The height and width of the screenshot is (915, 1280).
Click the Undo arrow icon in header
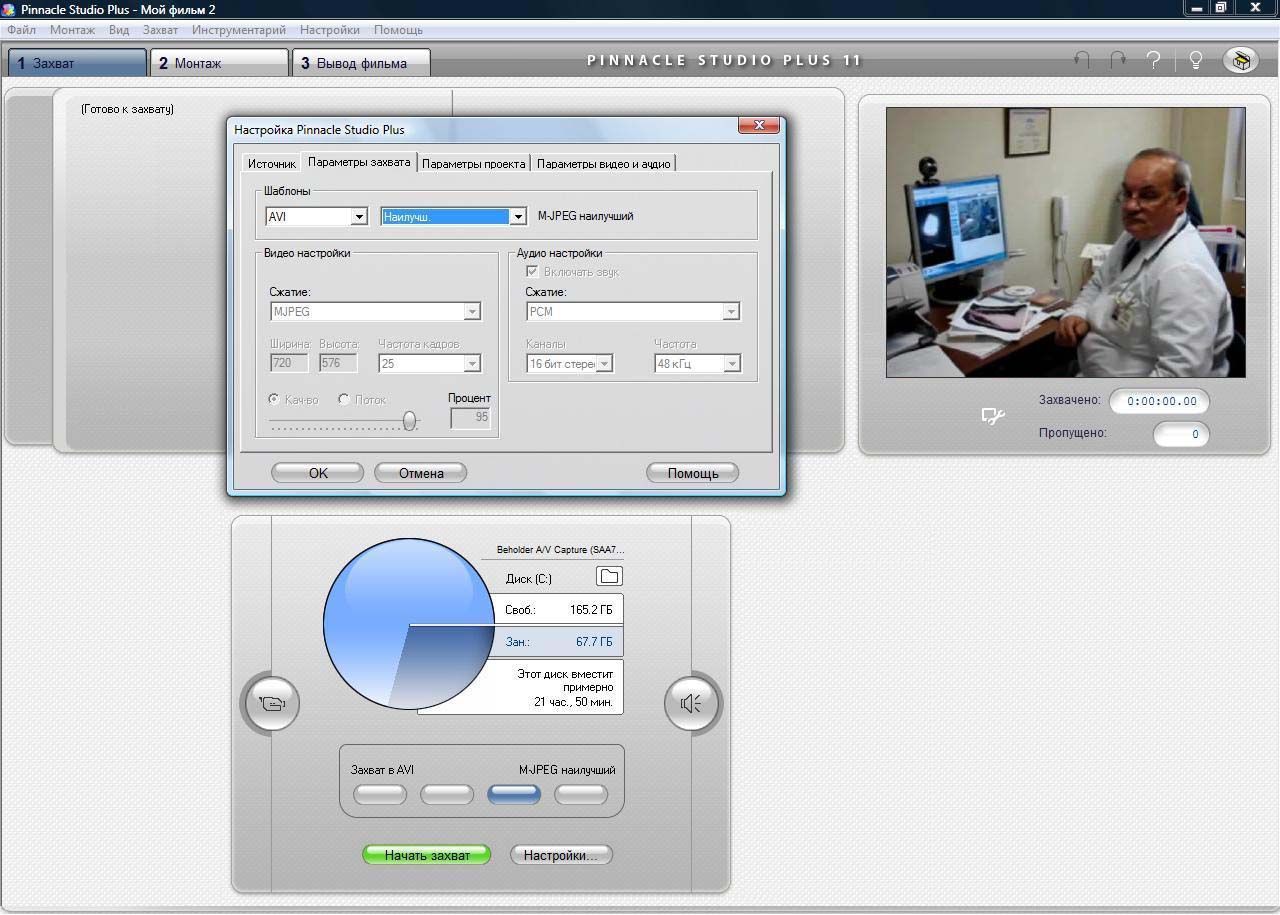pyautogui.click(x=1081, y=60)
